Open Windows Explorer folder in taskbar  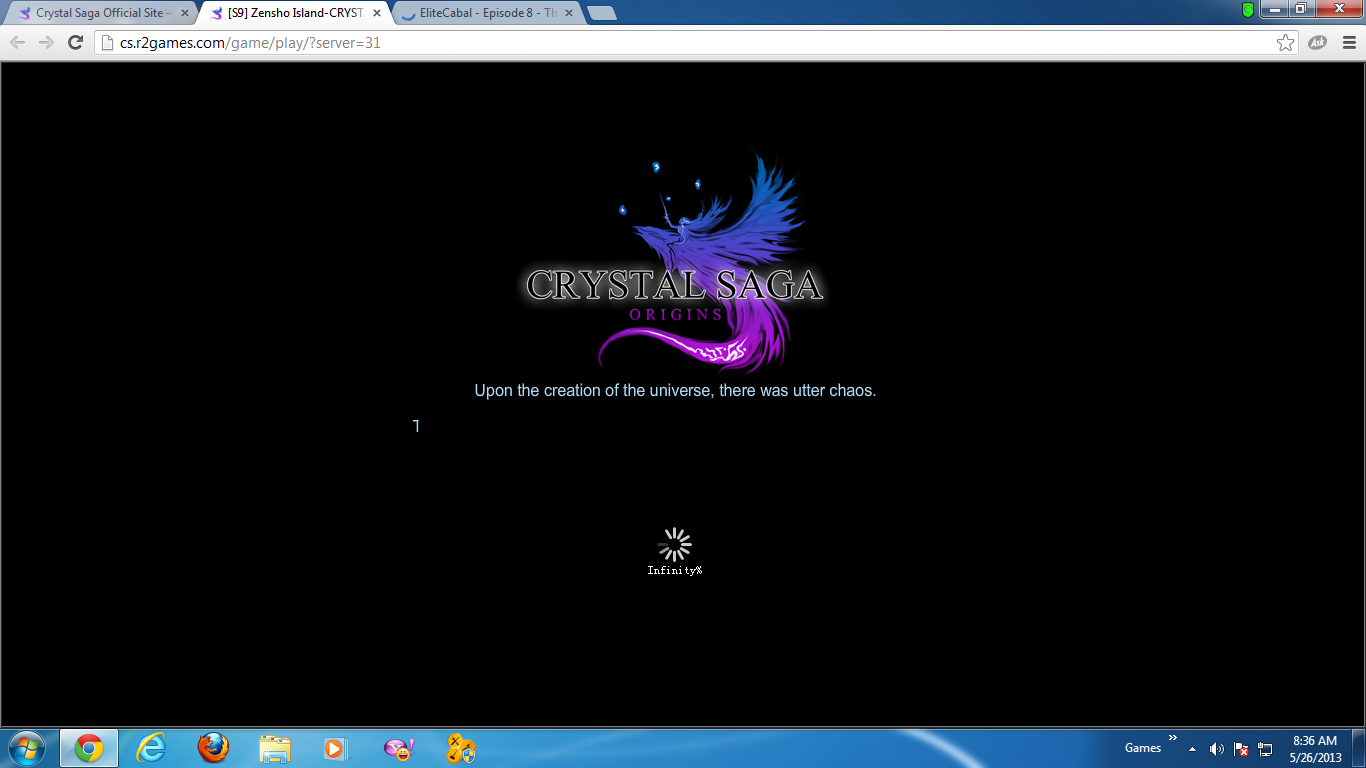tap(274, 748)
